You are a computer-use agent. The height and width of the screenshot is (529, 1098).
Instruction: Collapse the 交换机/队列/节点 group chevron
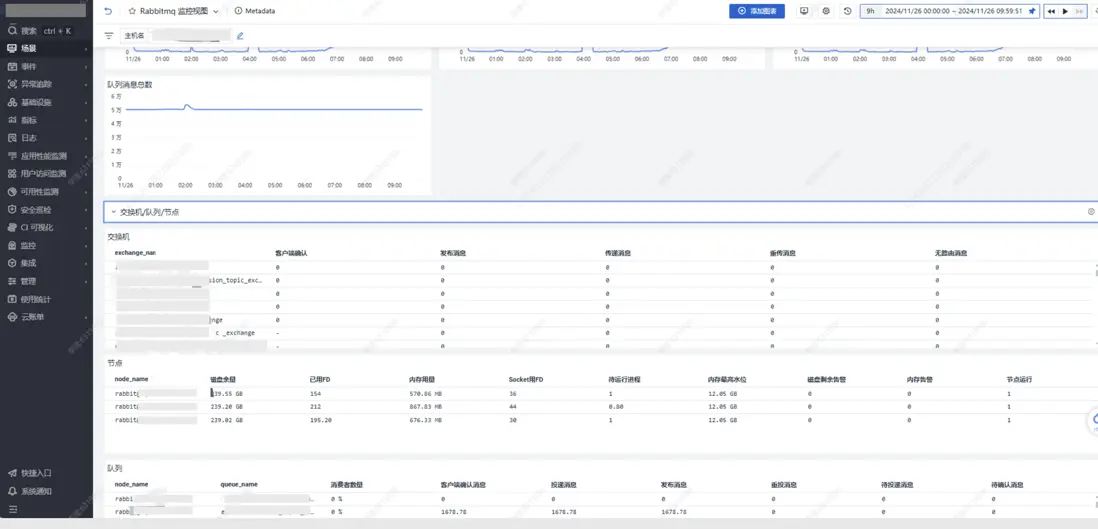coord(113,212)
